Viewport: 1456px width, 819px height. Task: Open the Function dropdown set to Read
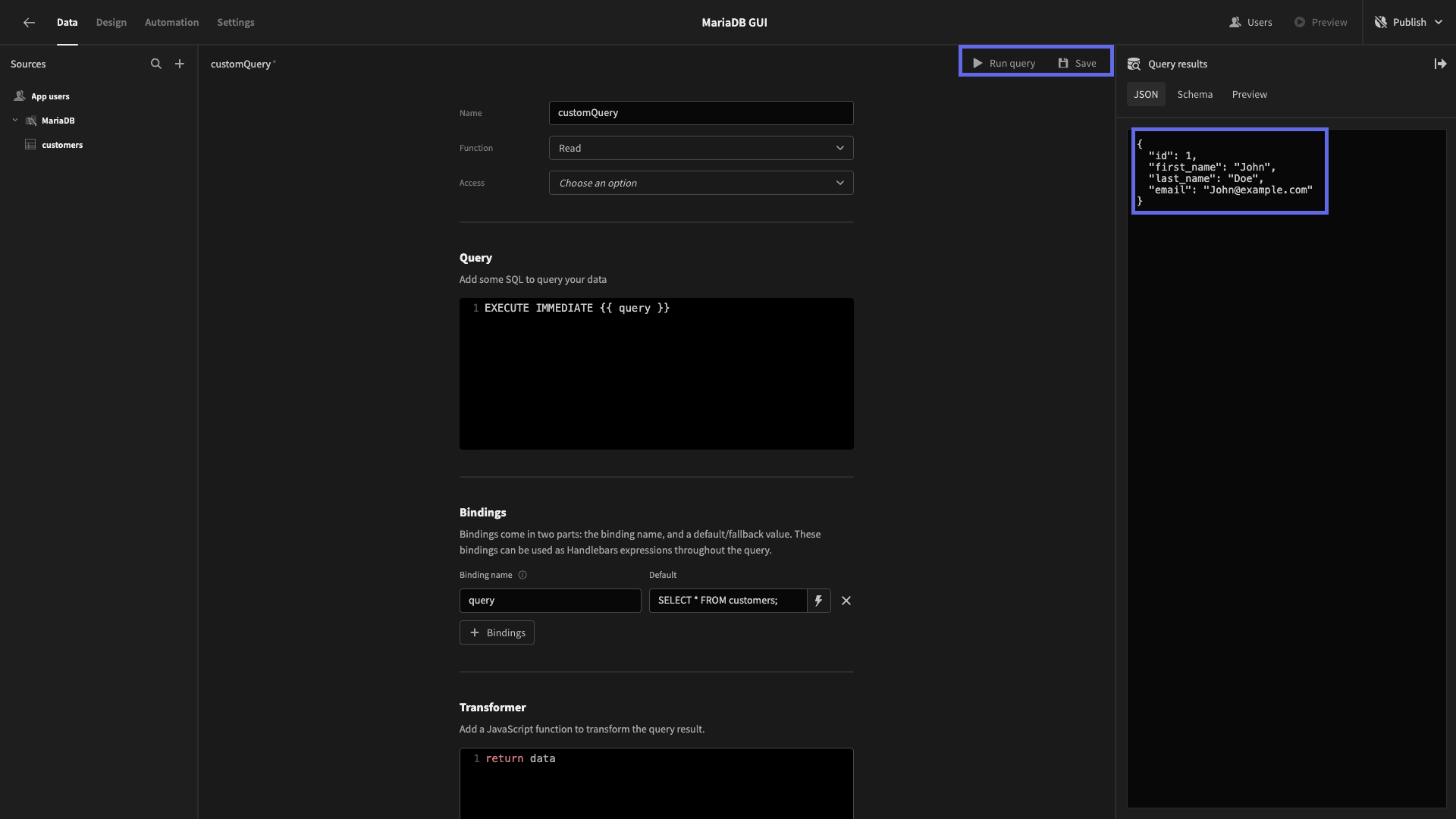701,148
